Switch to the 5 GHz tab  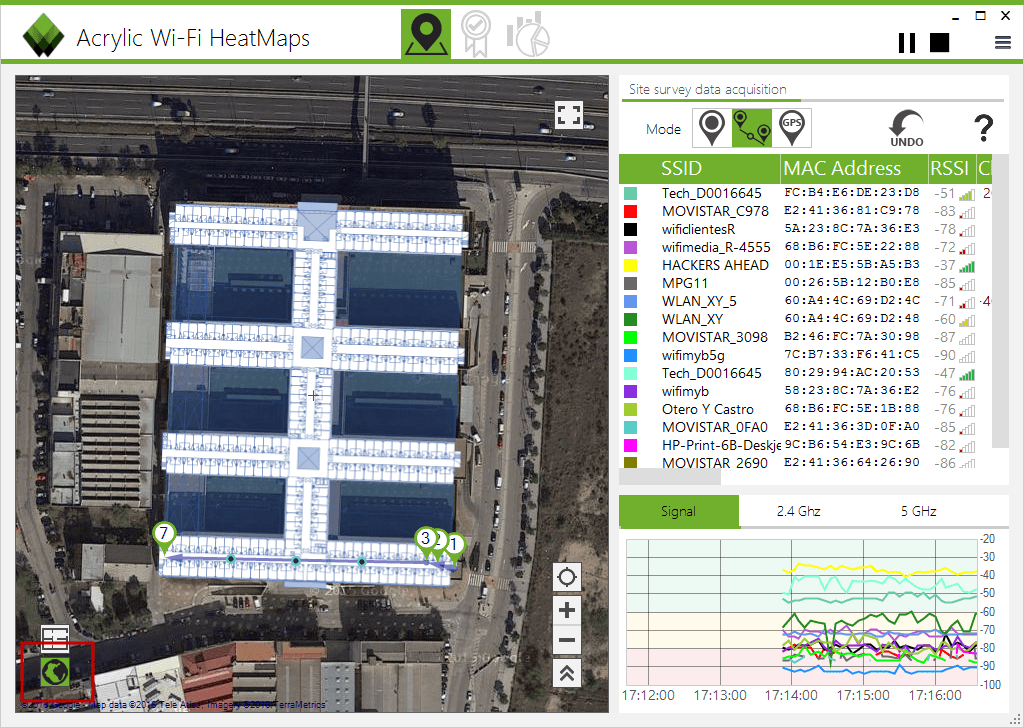point(918,511)
